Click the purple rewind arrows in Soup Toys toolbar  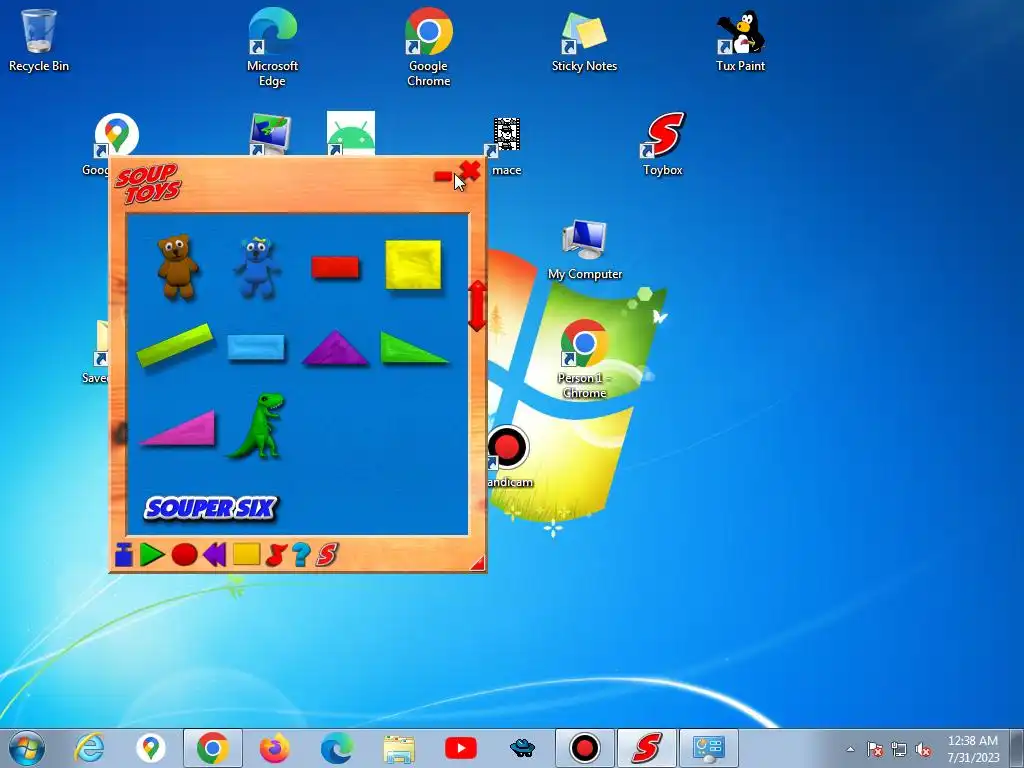(x=214, y=554)
